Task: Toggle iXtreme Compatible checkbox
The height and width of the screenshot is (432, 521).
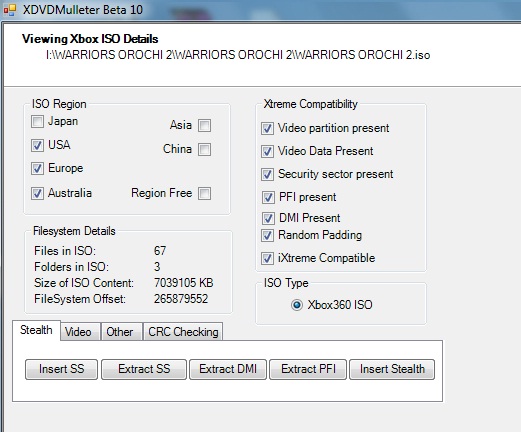Action: 268,258
